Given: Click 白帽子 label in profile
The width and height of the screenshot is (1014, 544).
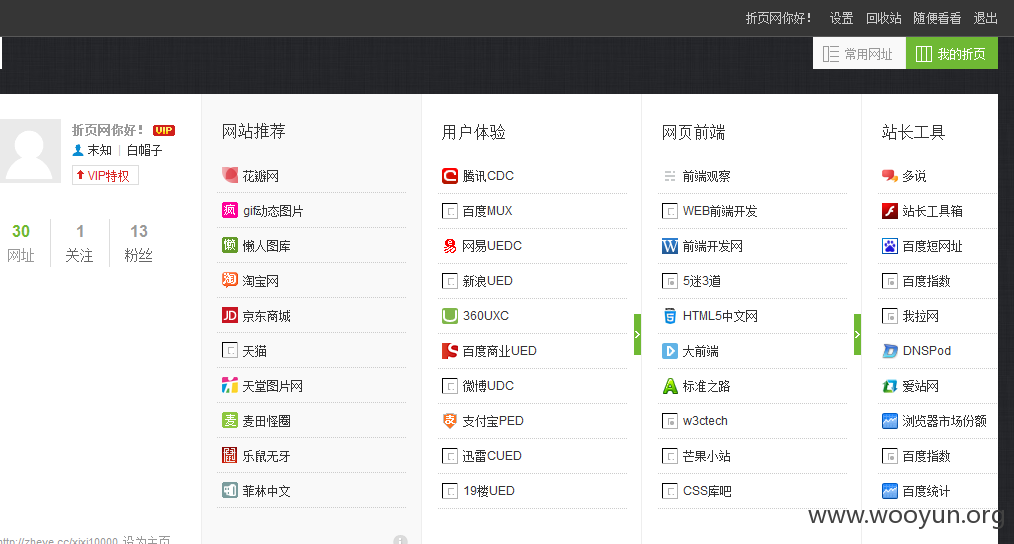Looking at the screenshot, I should (x=144, y=150).
